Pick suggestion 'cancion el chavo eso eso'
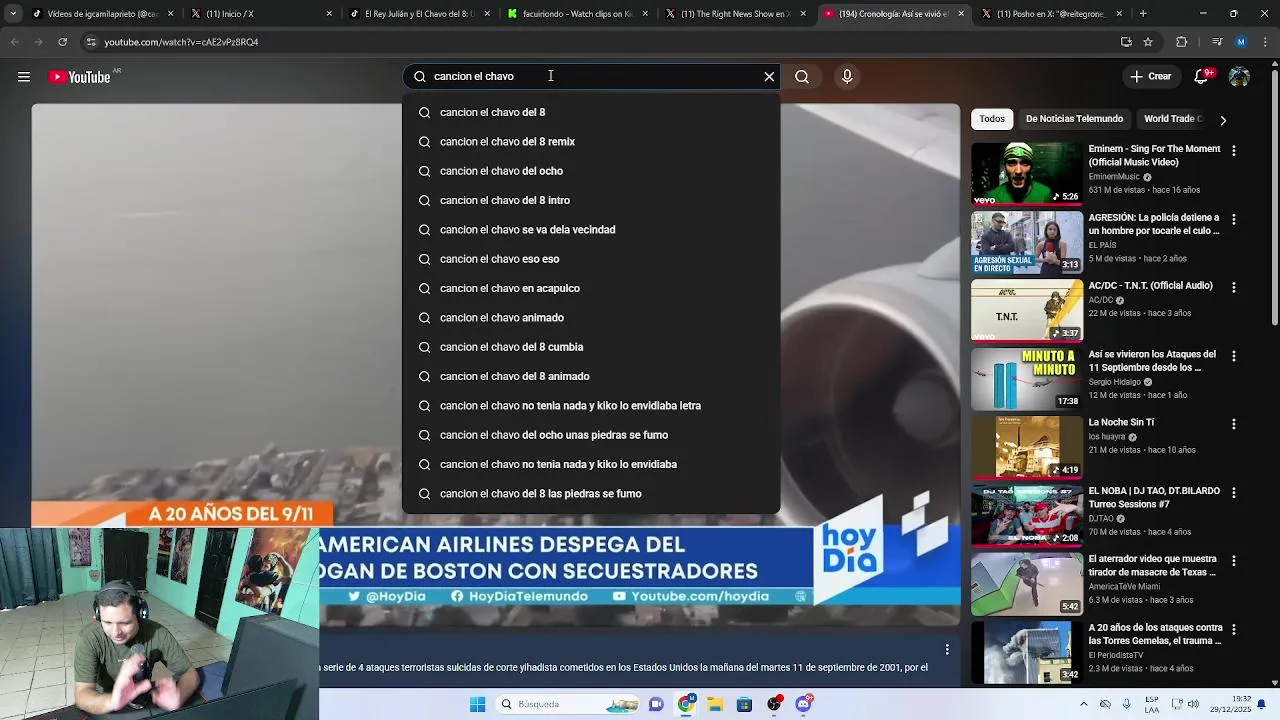This screenshot has height=720, width=1280. point(591,259)
